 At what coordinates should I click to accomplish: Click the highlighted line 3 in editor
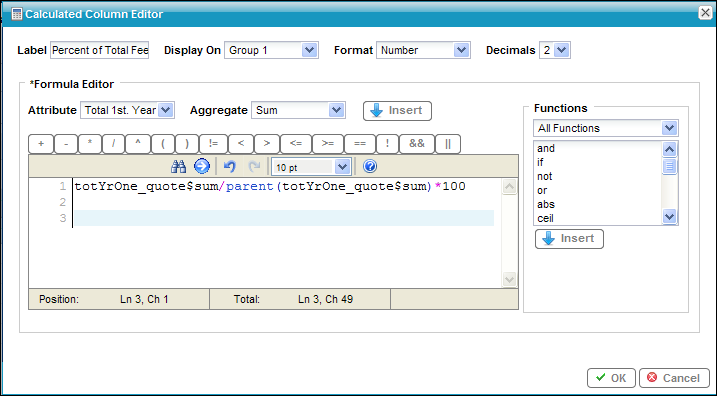[284, 218]
